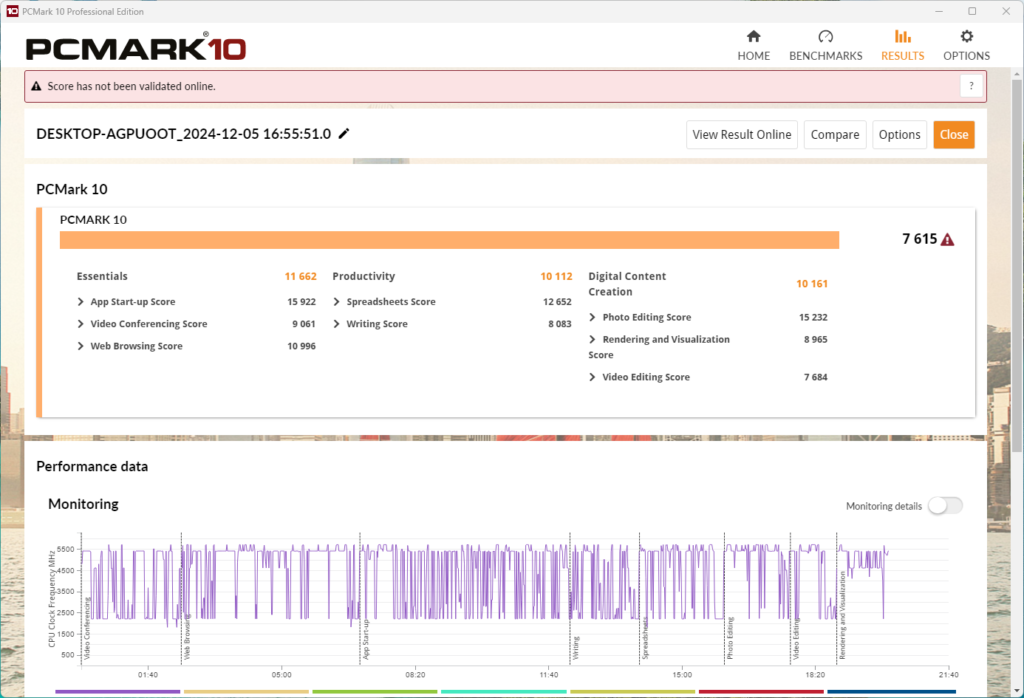The width and height of the screenshot is (1024, 698).
Task: Maximize the PCMark 10 window
Action: (x=972, y=11)
